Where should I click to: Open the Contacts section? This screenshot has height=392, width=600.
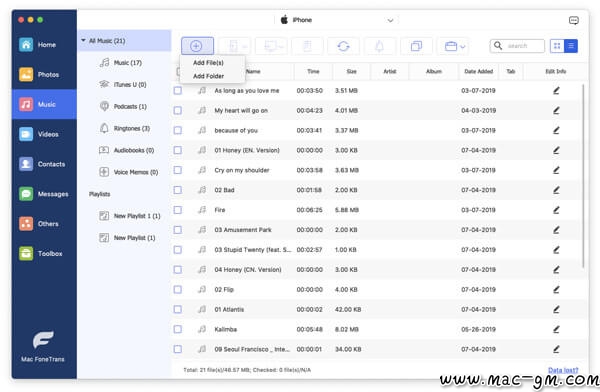click(44, 164)
